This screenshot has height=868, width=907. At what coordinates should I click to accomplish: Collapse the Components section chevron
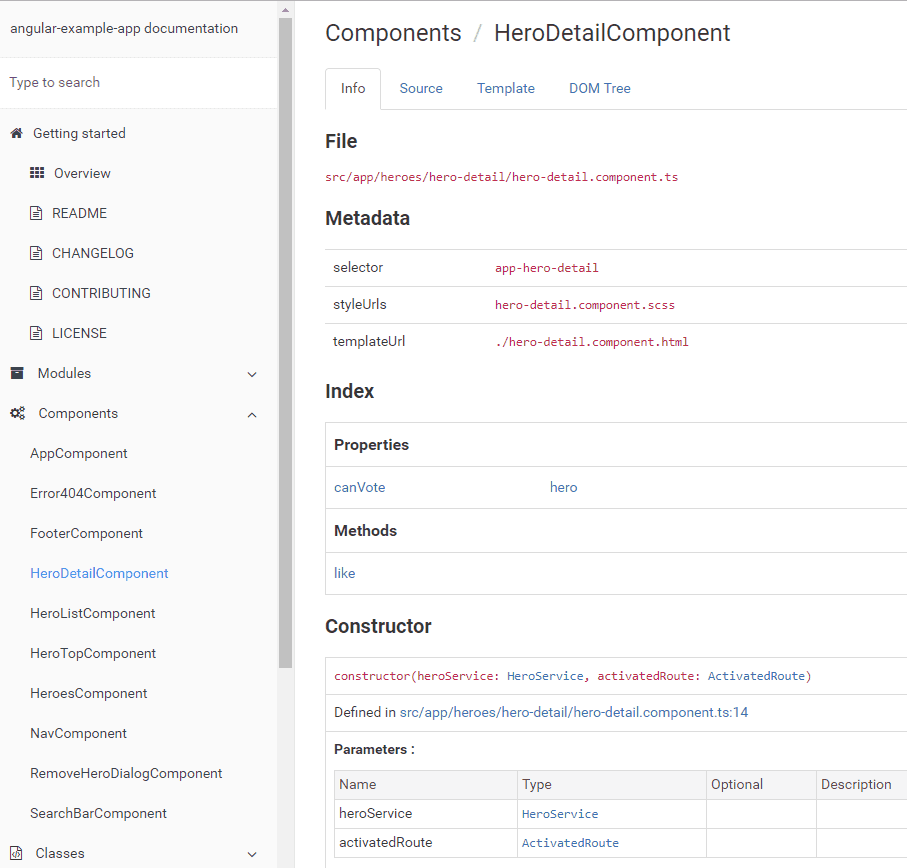pyautogui.click(x=252, y=414)
